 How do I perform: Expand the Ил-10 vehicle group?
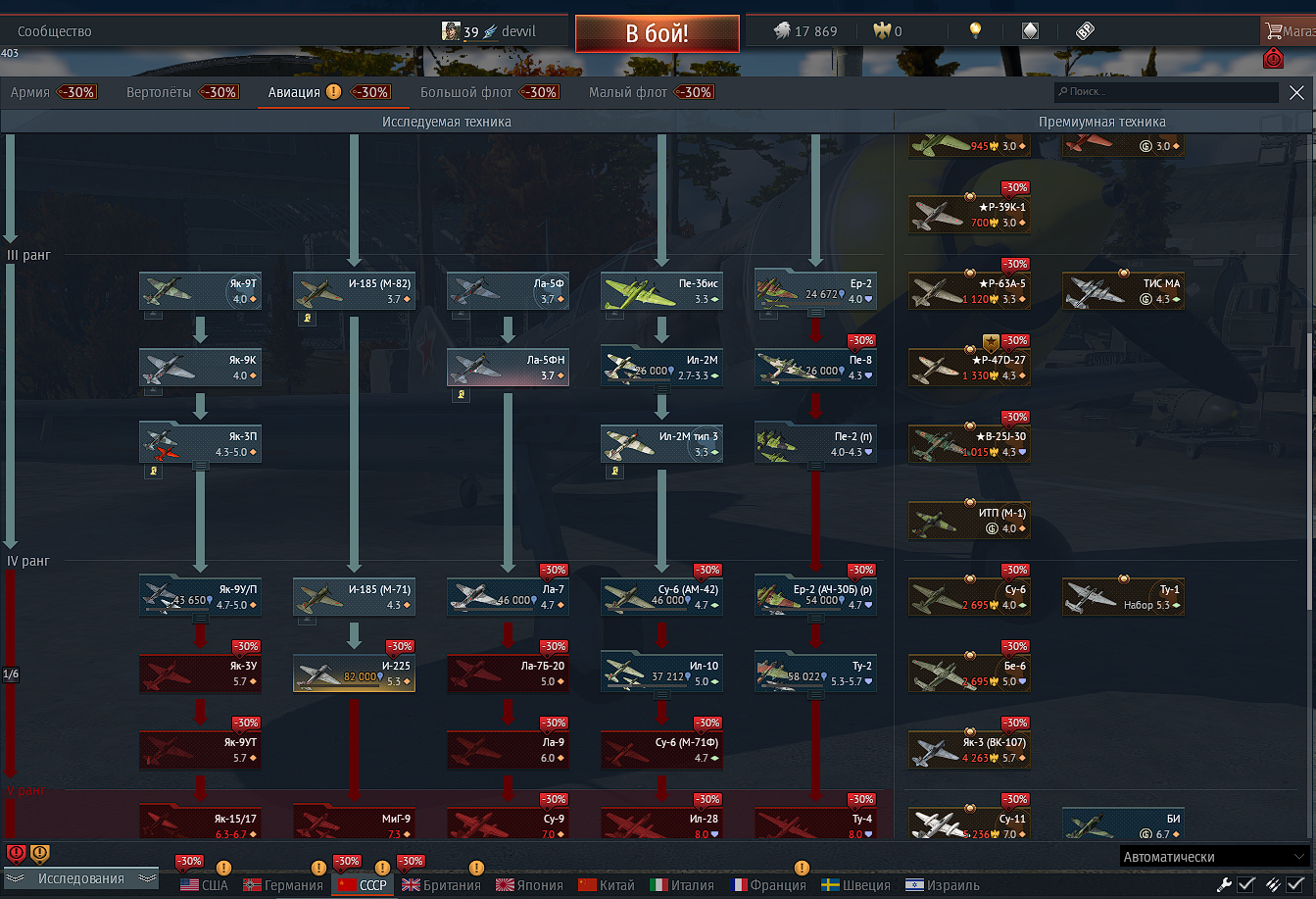pos(662,696)
